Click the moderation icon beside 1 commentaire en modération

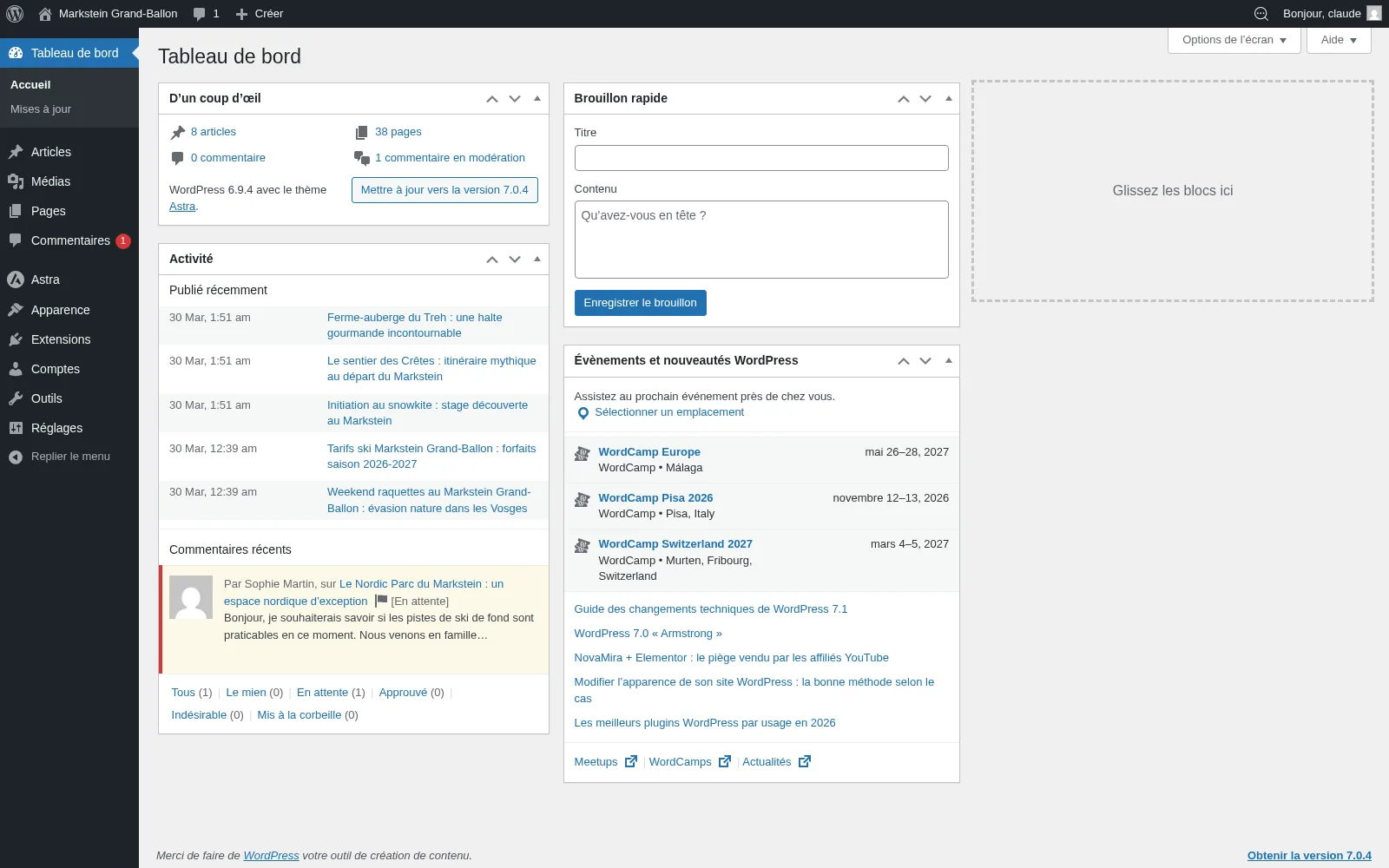(x=362, y=158)
